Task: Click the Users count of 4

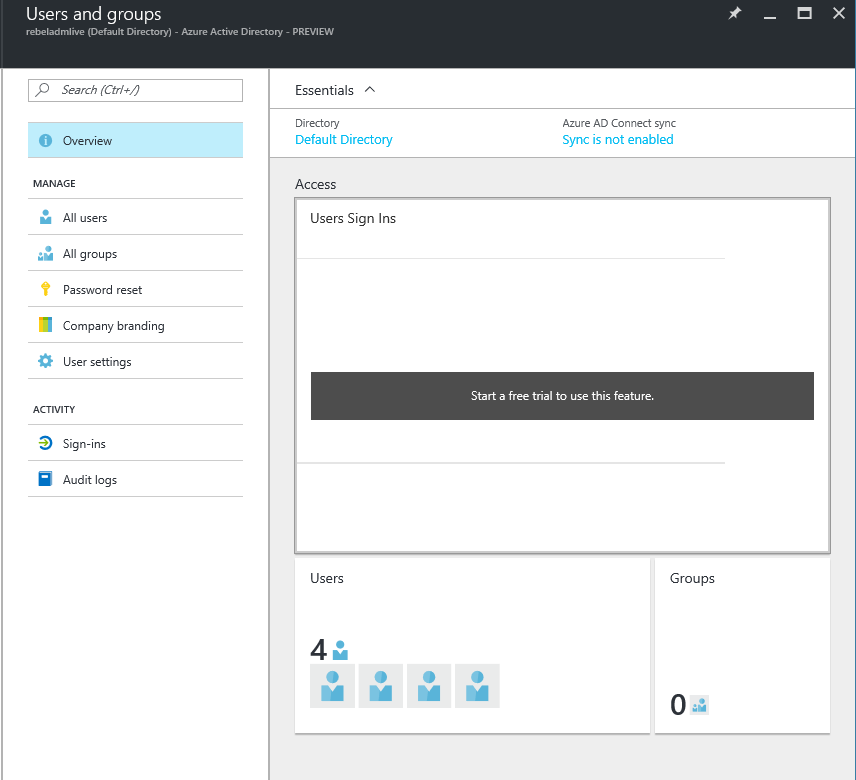Action: pos(318,650)
